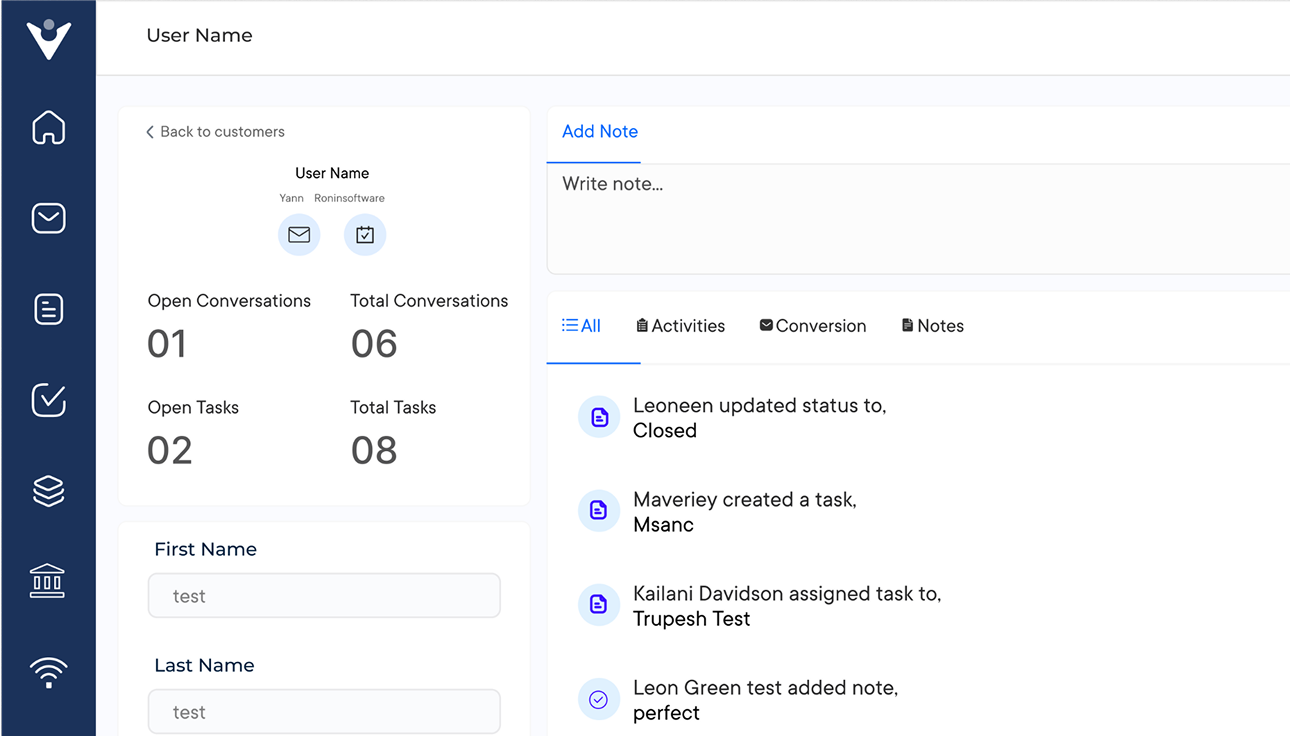The height and width of the screenshot is (736, 1290).
Task: Open the tasks checkmark sidebar icon
Action: pyautogui.click(x=48, y=400)
